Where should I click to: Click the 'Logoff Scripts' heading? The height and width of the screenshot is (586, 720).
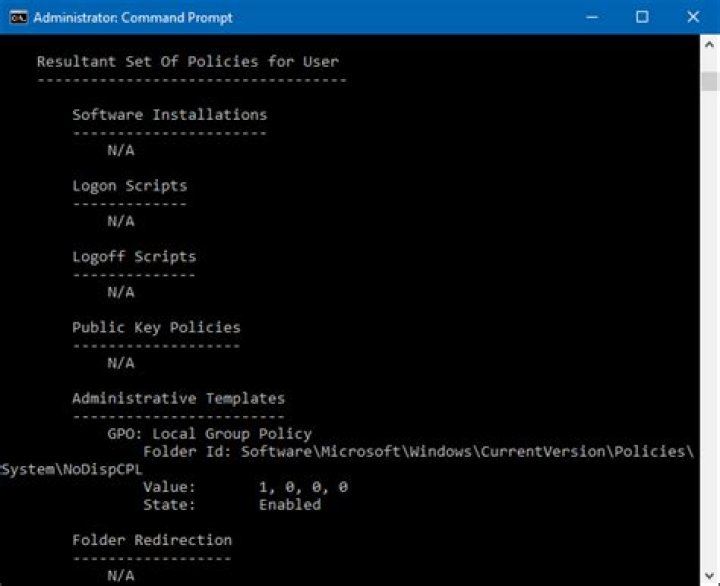click(134, 257)
